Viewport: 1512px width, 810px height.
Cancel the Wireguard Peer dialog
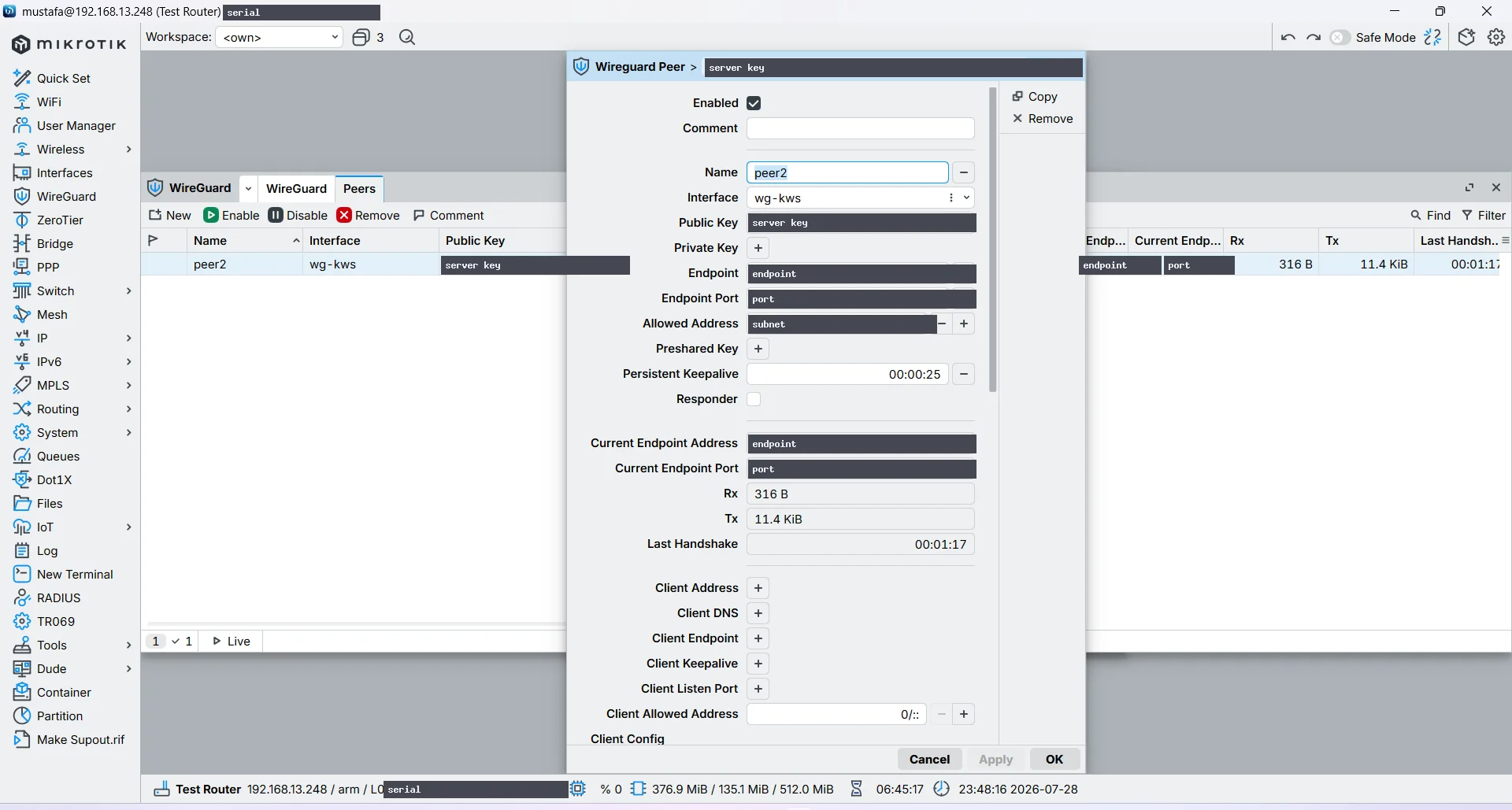929,759
